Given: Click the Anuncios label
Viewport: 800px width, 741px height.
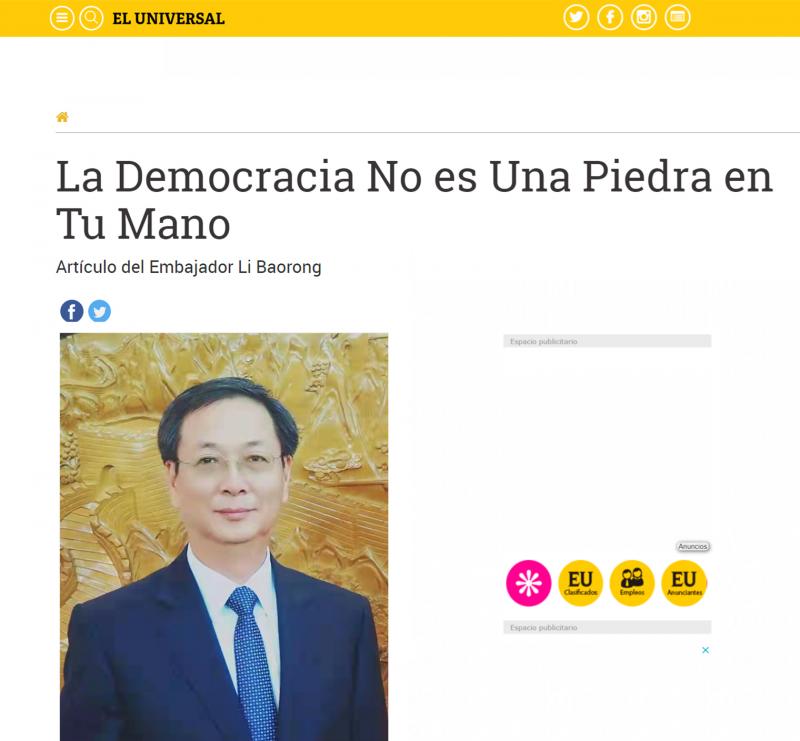Looking at the screenshot, I should coord(693,547).
